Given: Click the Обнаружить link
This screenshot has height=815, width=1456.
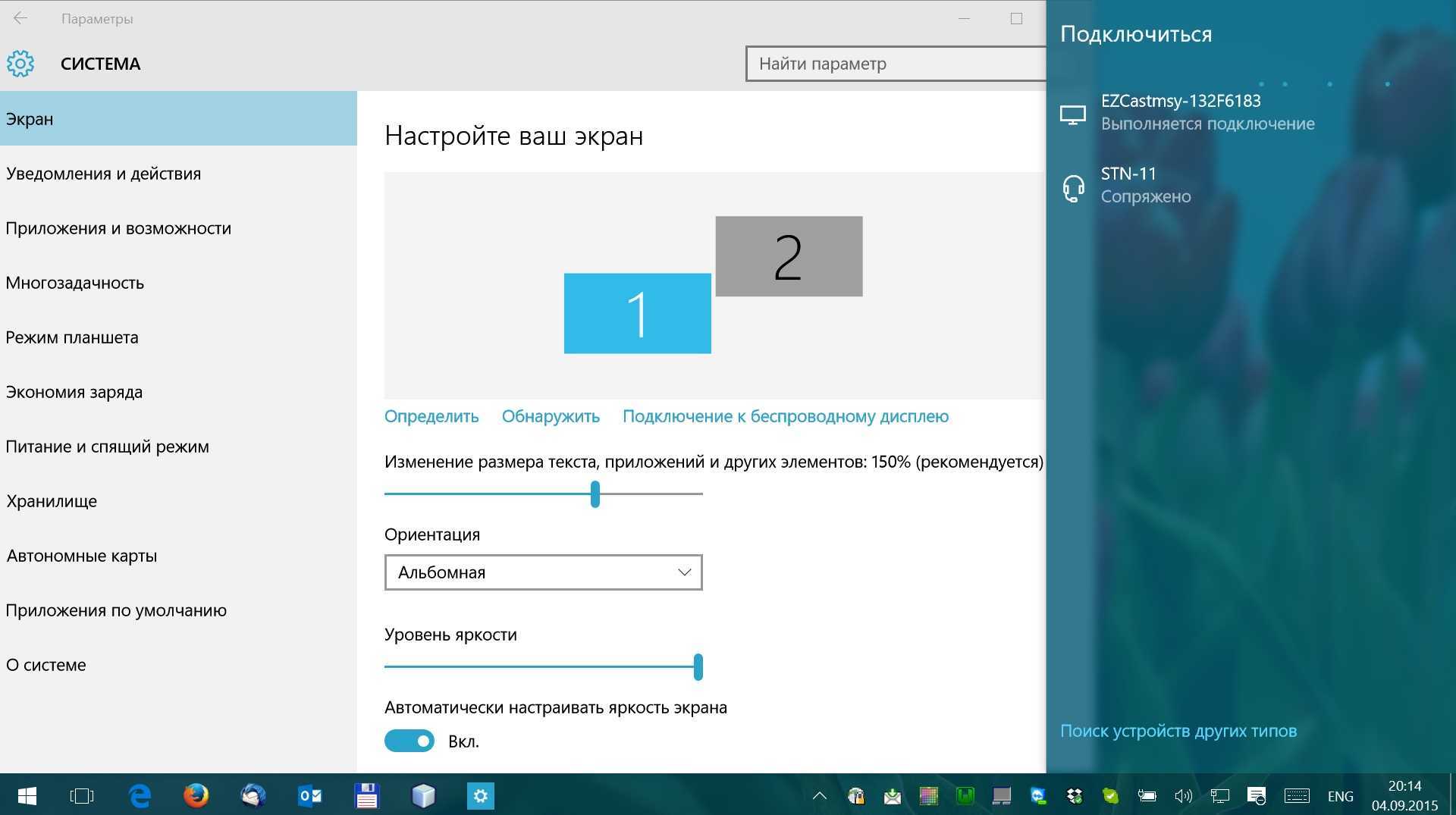Looking at the screenshot, I should 551,416.
